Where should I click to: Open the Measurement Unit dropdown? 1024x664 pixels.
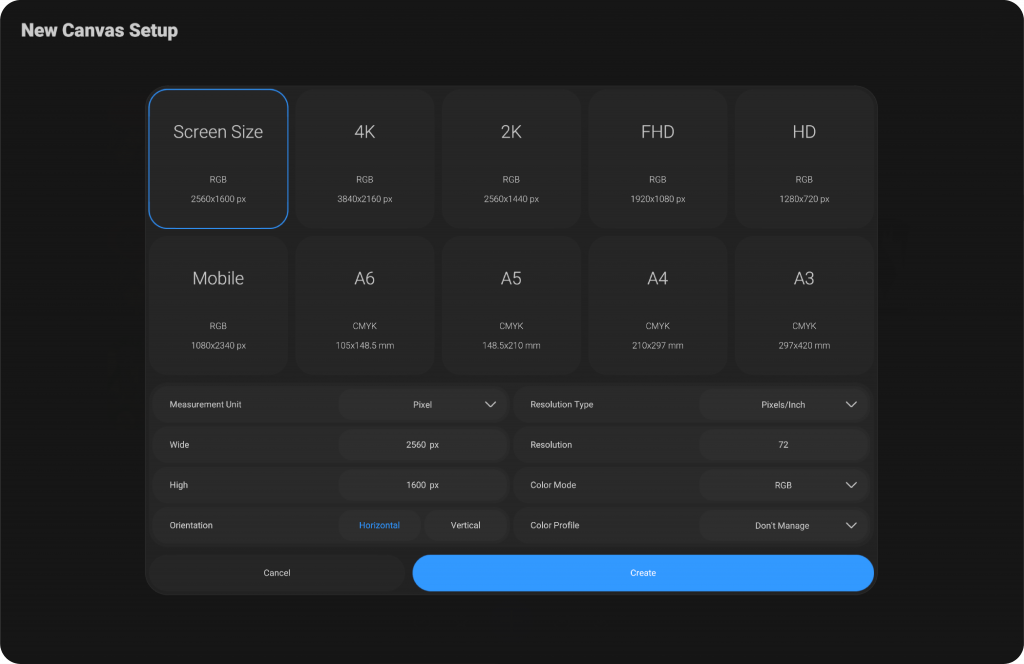(x=423, y=405)
